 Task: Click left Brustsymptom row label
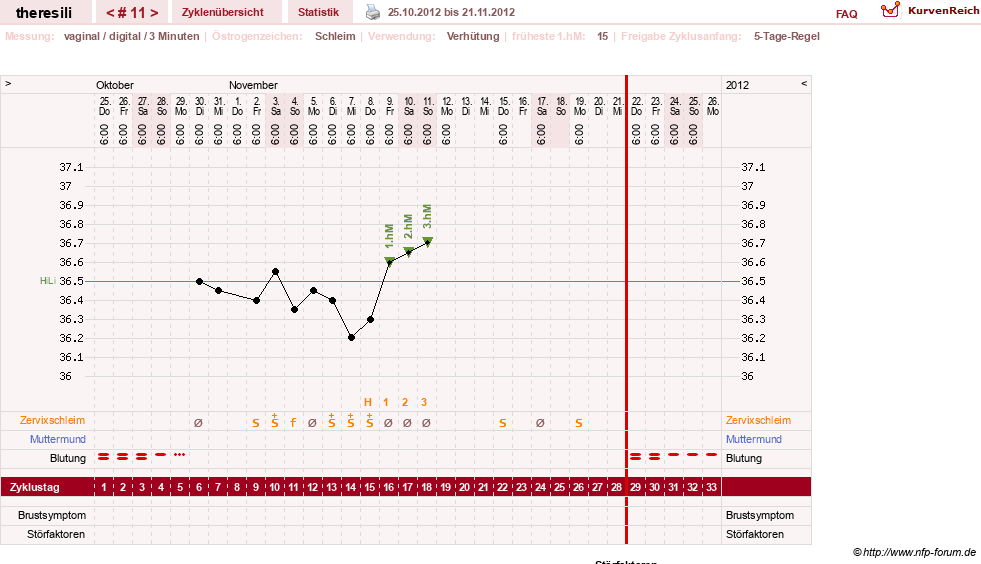coord(52,516)
